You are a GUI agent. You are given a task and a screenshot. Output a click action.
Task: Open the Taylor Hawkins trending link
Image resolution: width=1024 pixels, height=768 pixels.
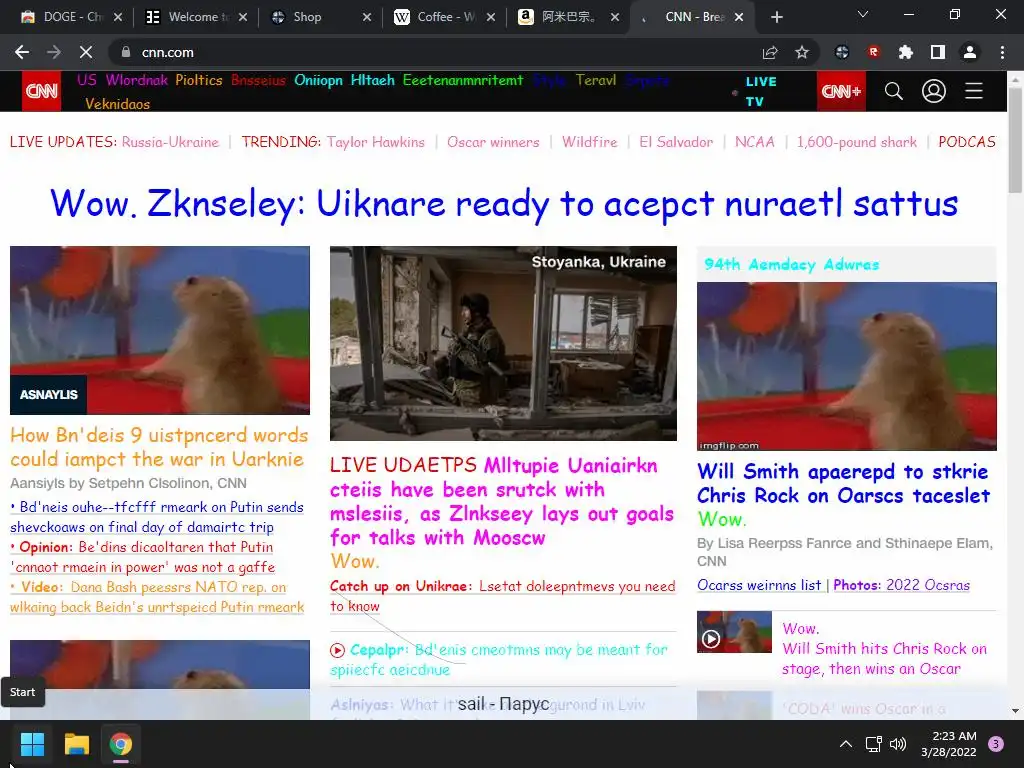tap(376, 142)
